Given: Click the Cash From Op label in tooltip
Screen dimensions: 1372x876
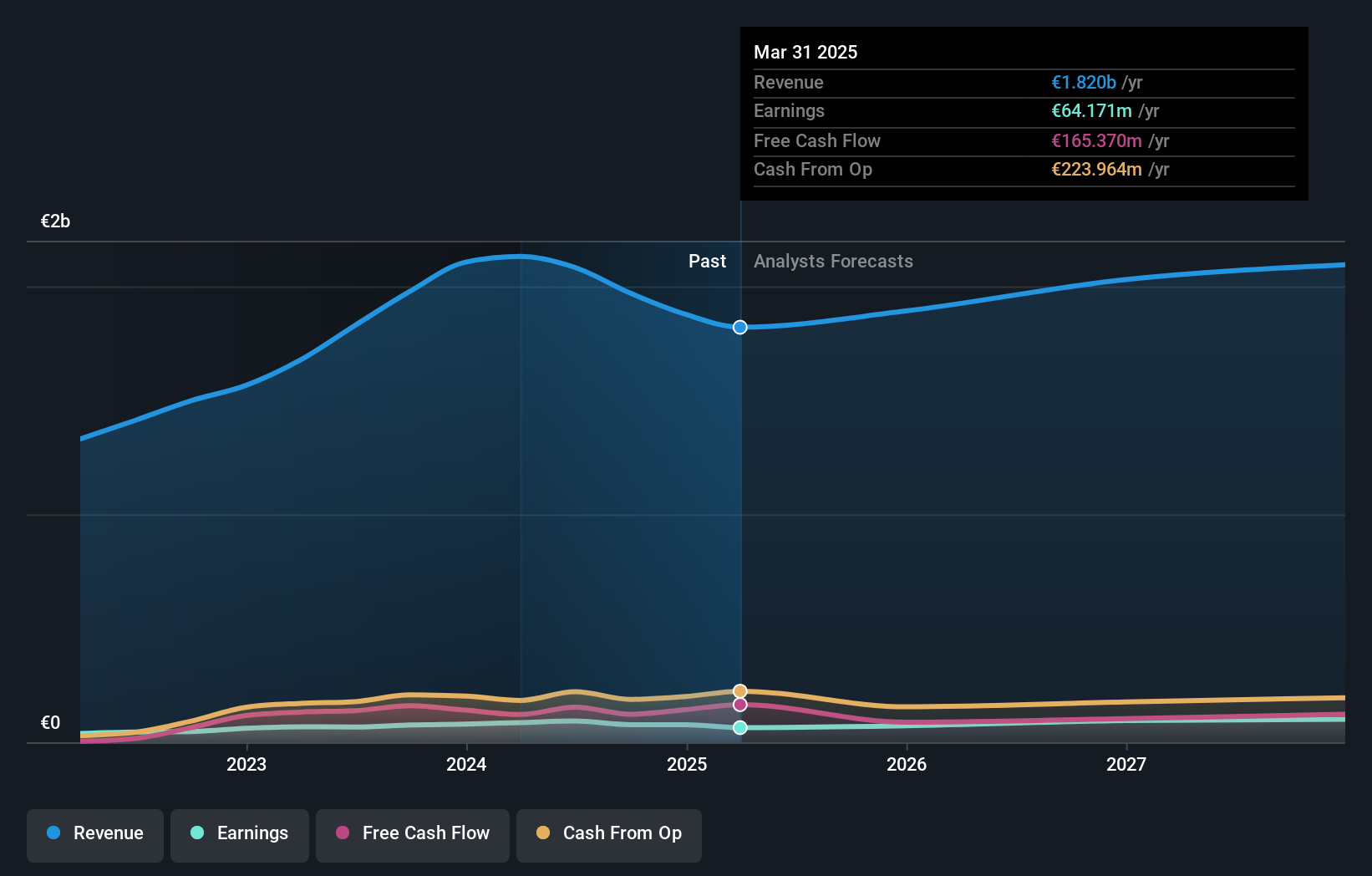Looking at the screenshot, I should pyautogui.click(x=813, y=169).
